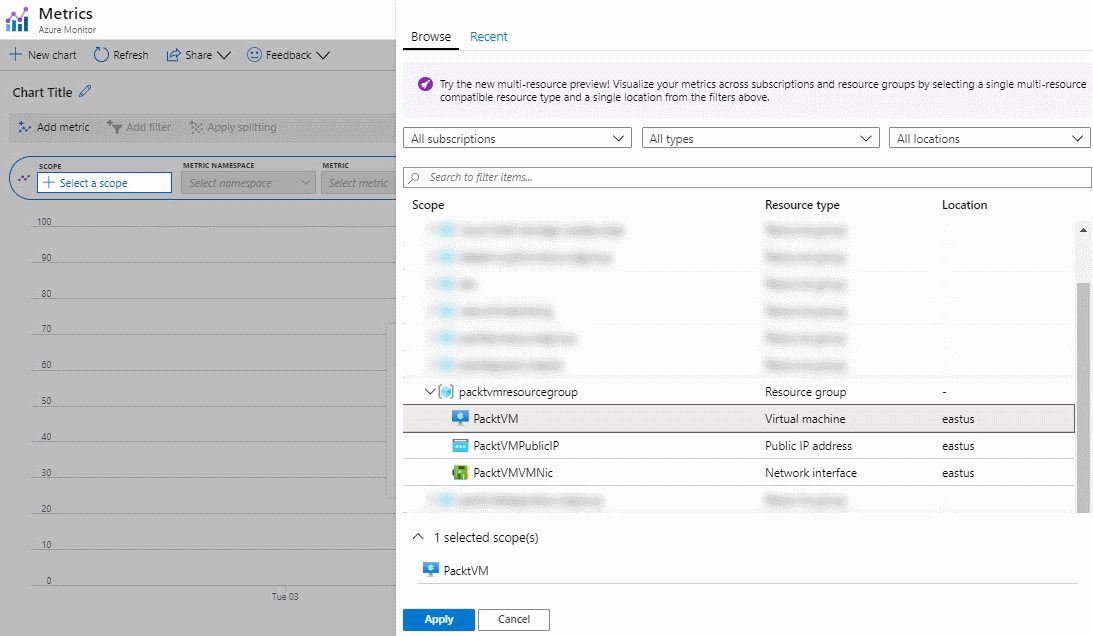This screenshot has height=636, width=1093.
Task: Click the Public IP address type cell
Action: tap(808, 446)
